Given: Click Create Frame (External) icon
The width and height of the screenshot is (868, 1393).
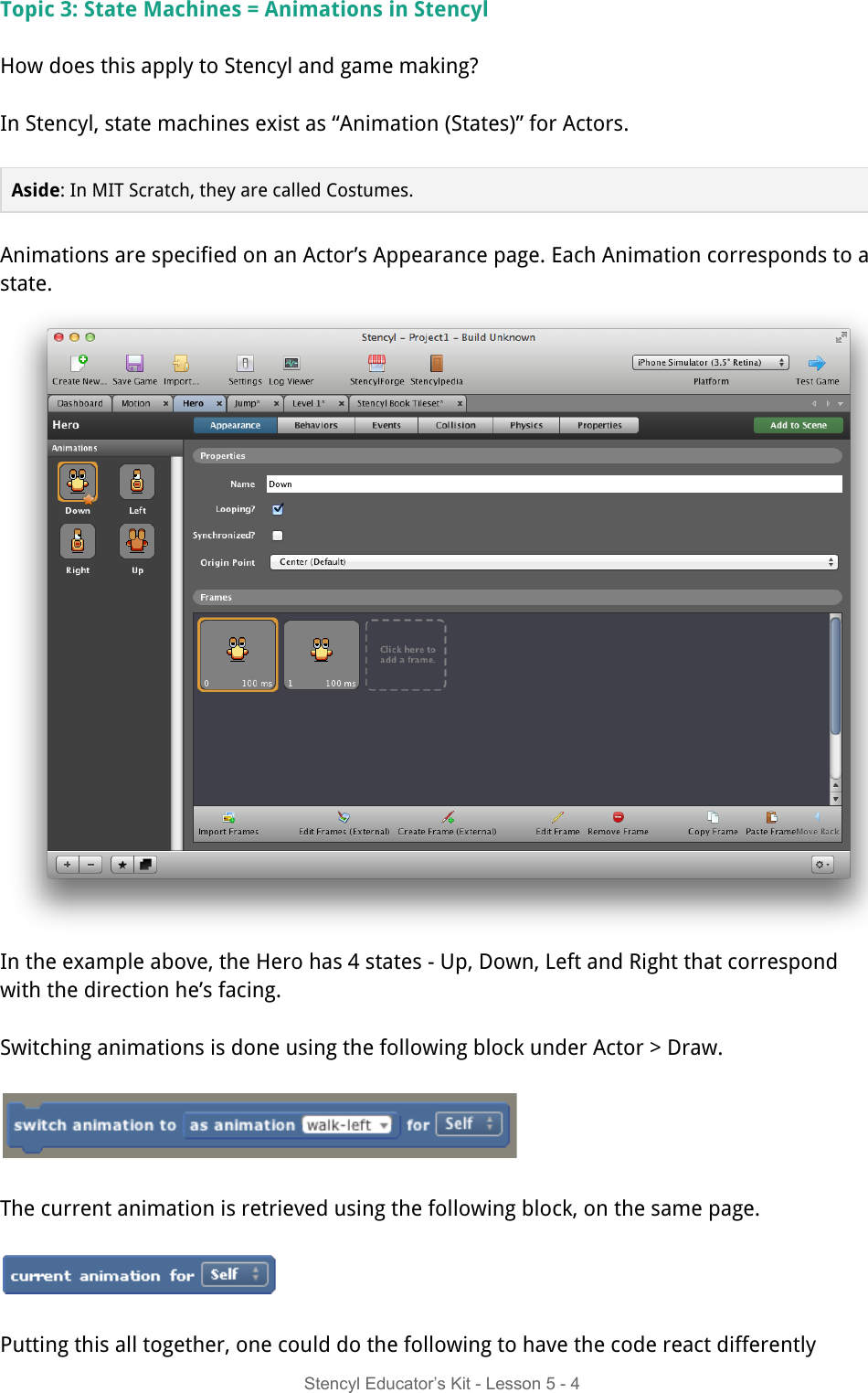Looking at the screenshot, I should pos(448,817).
